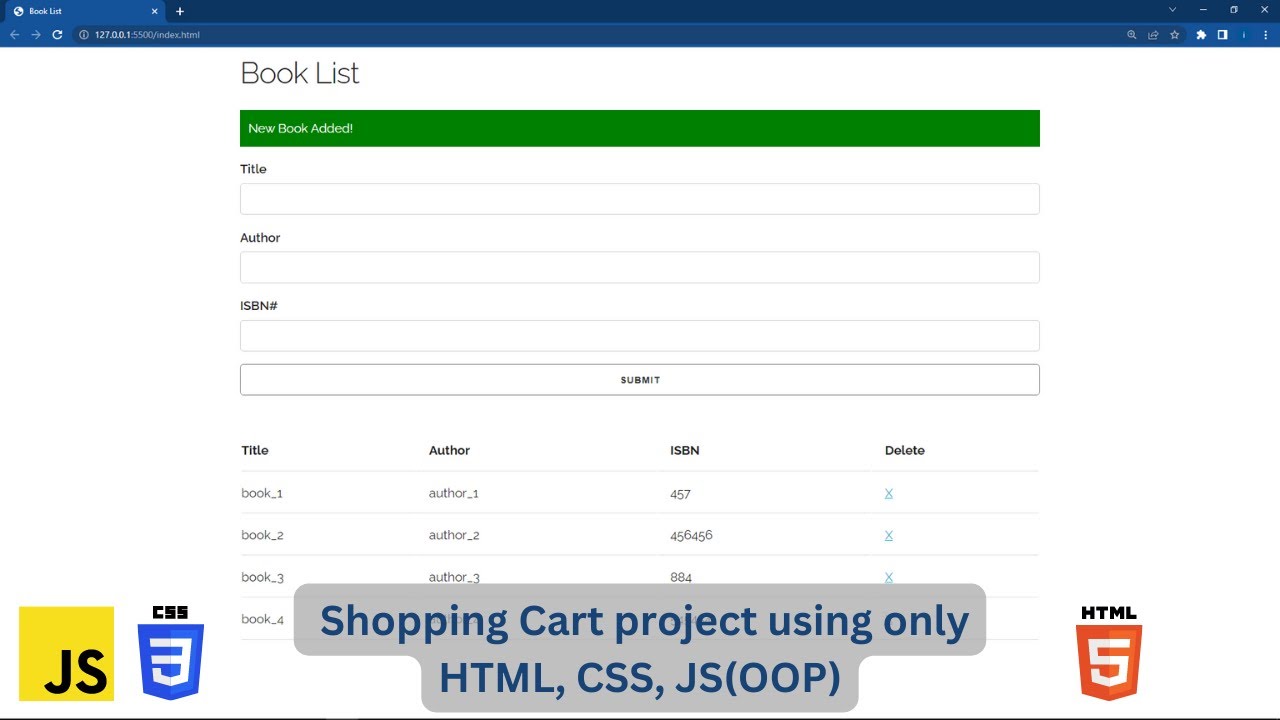Open the browser zoom indicator

pyautogui.click(x=1132, y=34)
